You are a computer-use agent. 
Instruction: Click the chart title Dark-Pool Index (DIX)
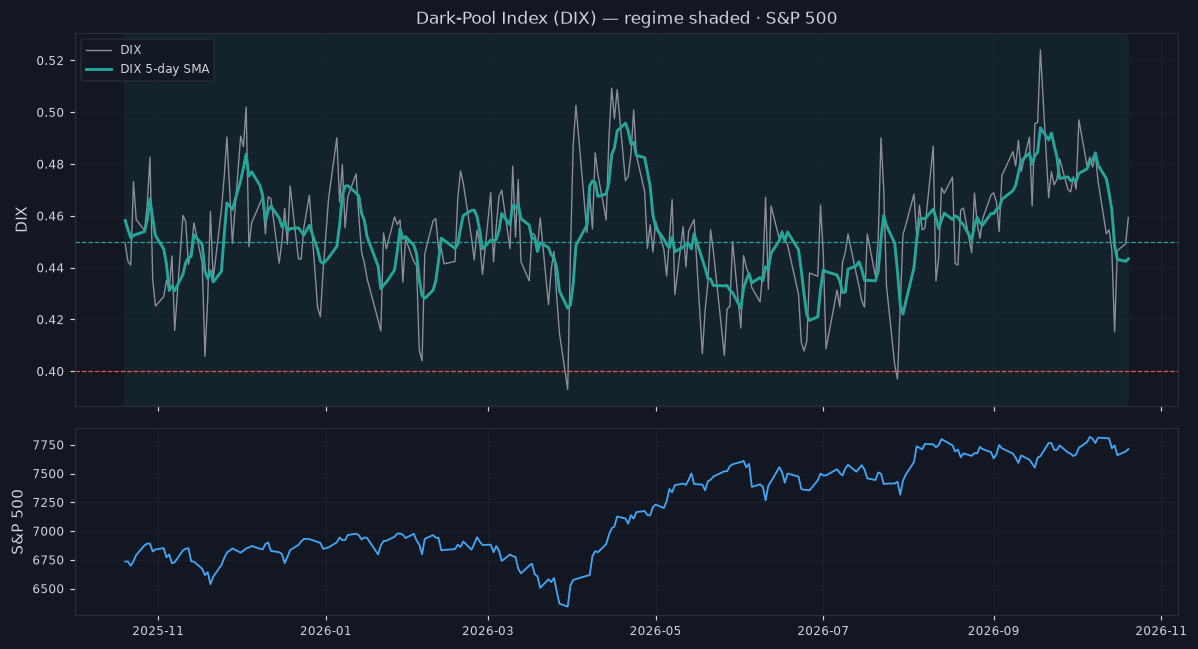(506, 18)
